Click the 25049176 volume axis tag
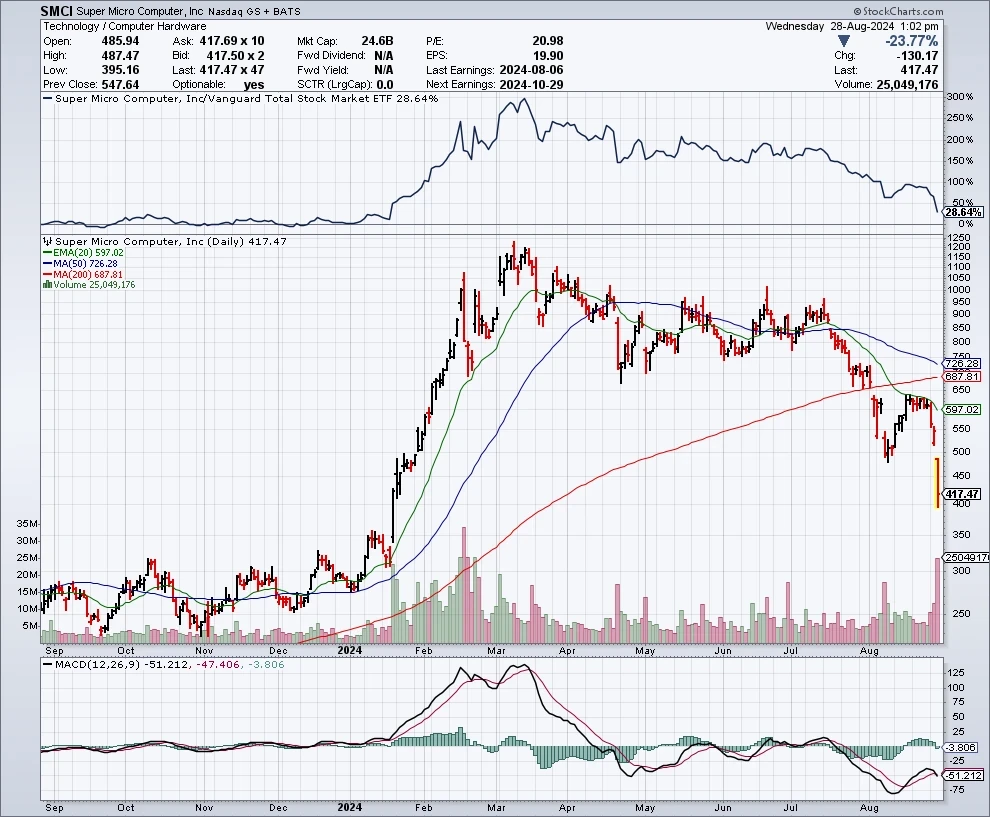 [966, 557]
